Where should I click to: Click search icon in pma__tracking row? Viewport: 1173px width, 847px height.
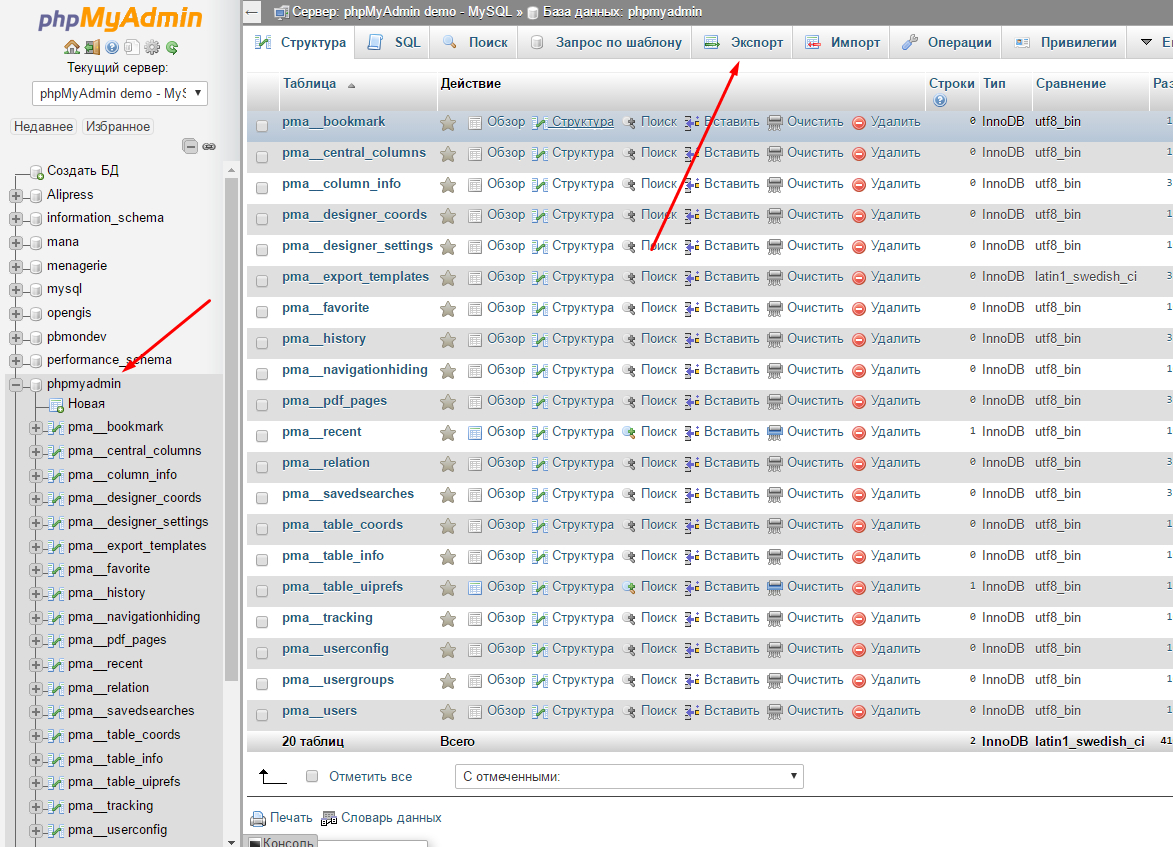click(x=629, y=619)
